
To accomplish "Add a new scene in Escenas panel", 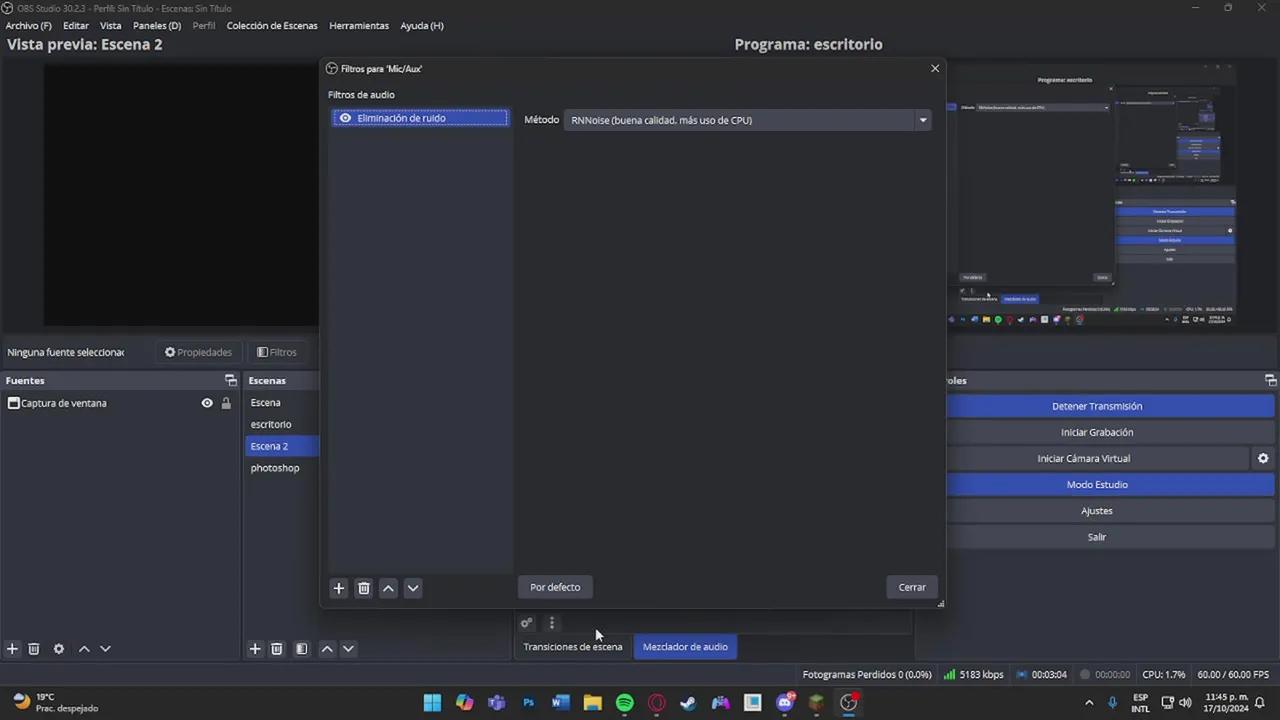I will point(255,649).
